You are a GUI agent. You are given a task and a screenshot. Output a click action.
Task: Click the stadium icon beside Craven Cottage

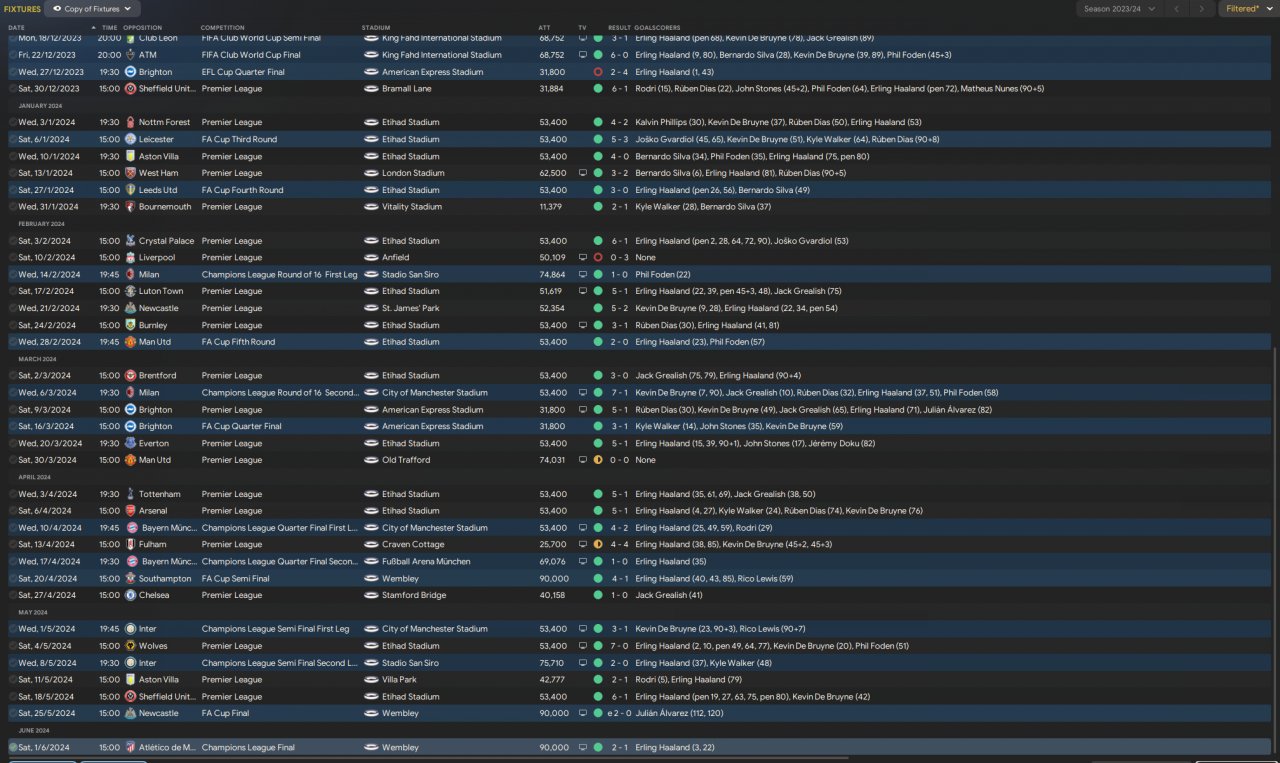pyautogui.click(x=371, y=545)
